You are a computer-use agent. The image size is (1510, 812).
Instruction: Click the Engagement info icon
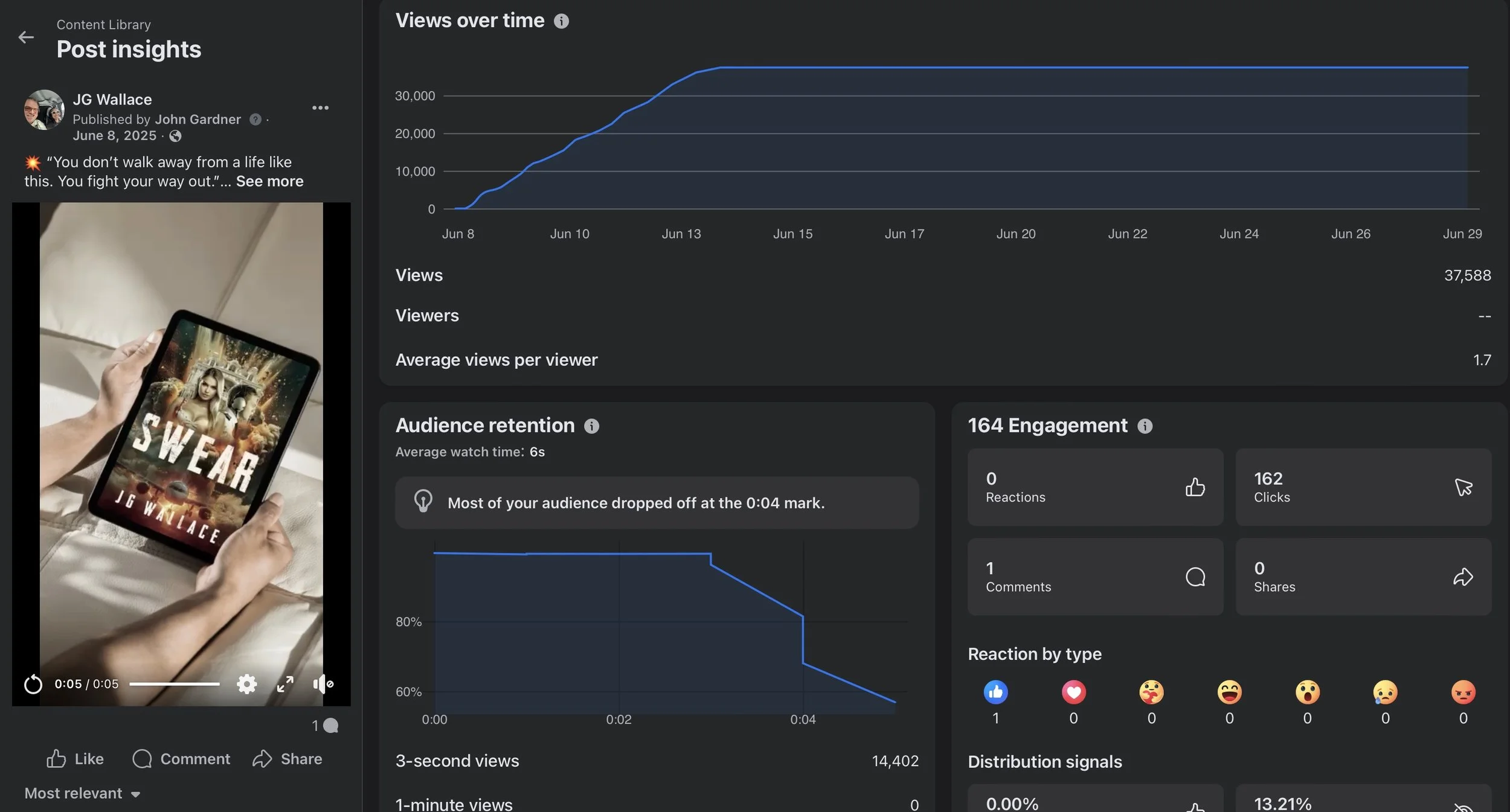click(1145, 426)
